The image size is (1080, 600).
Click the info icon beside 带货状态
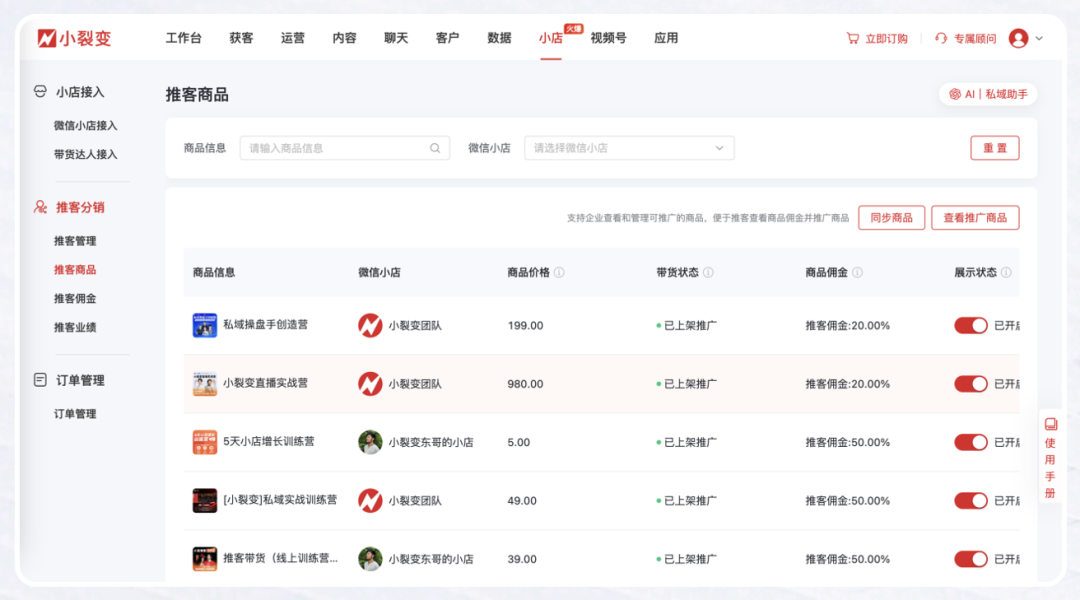708,272
